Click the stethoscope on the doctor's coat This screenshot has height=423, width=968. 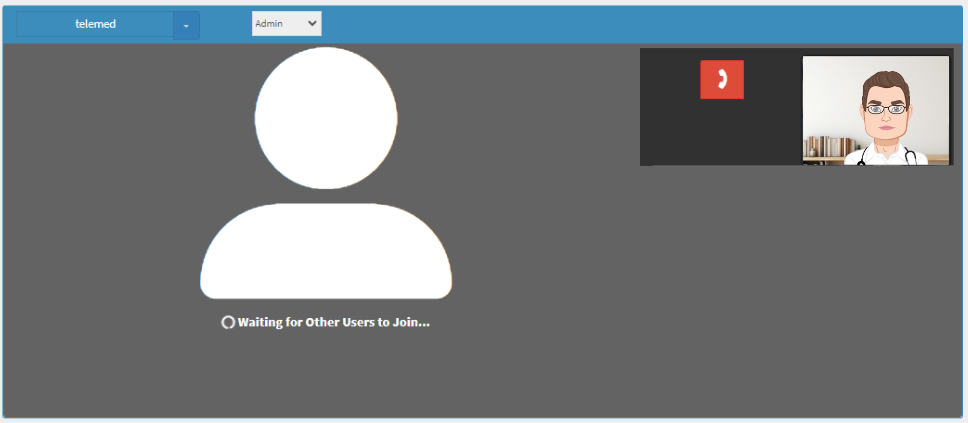point(909,155)
